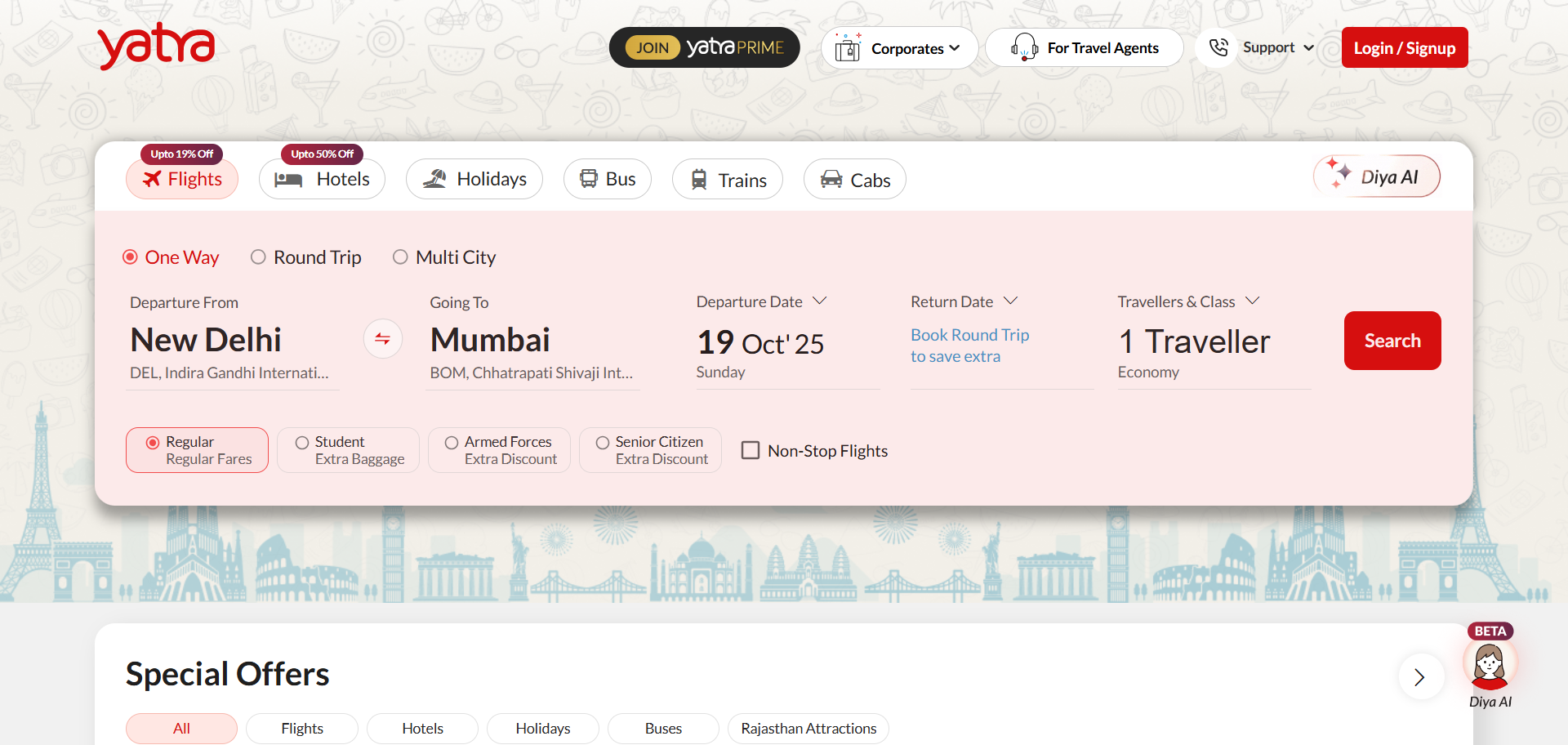Choose the Student fare type
This screenshot has height=745, width=1568.
tap(302, 443)
